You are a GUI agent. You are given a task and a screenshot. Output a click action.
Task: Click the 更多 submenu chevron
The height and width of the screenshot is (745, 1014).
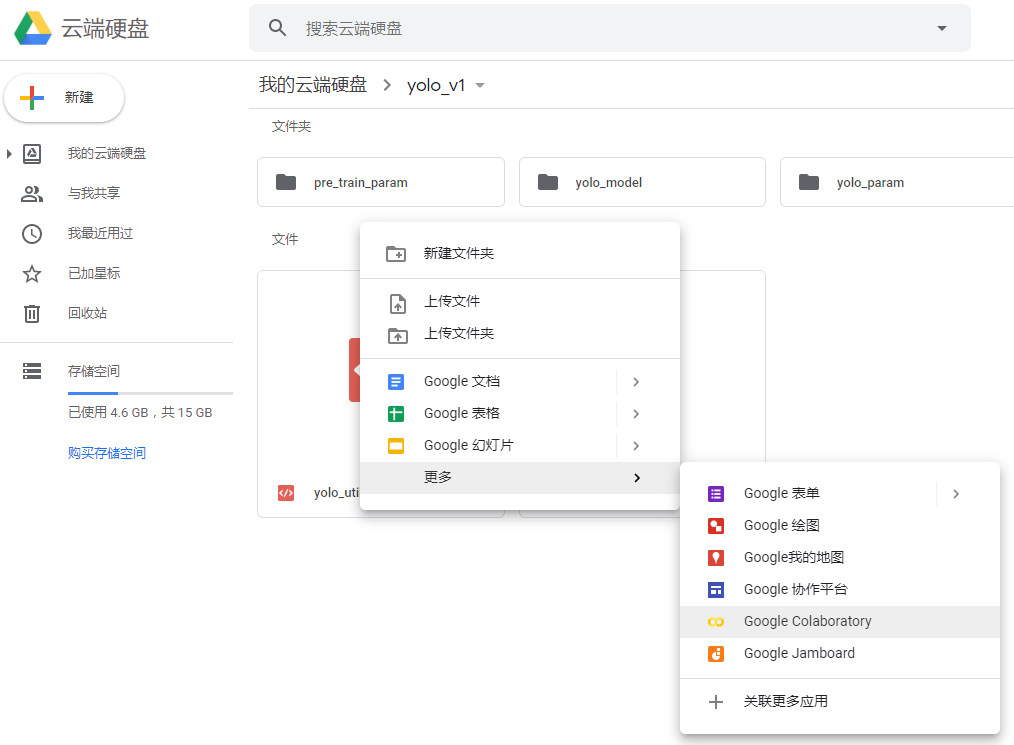pos(637,478)
